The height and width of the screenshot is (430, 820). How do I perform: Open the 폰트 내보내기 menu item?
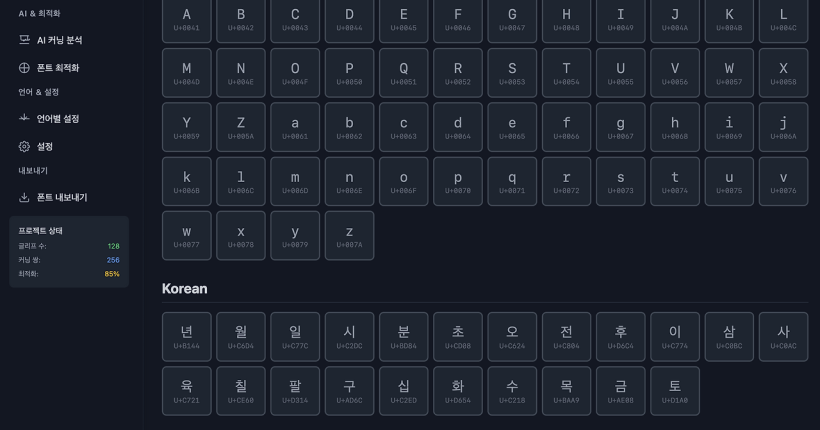tap(61, 197)
